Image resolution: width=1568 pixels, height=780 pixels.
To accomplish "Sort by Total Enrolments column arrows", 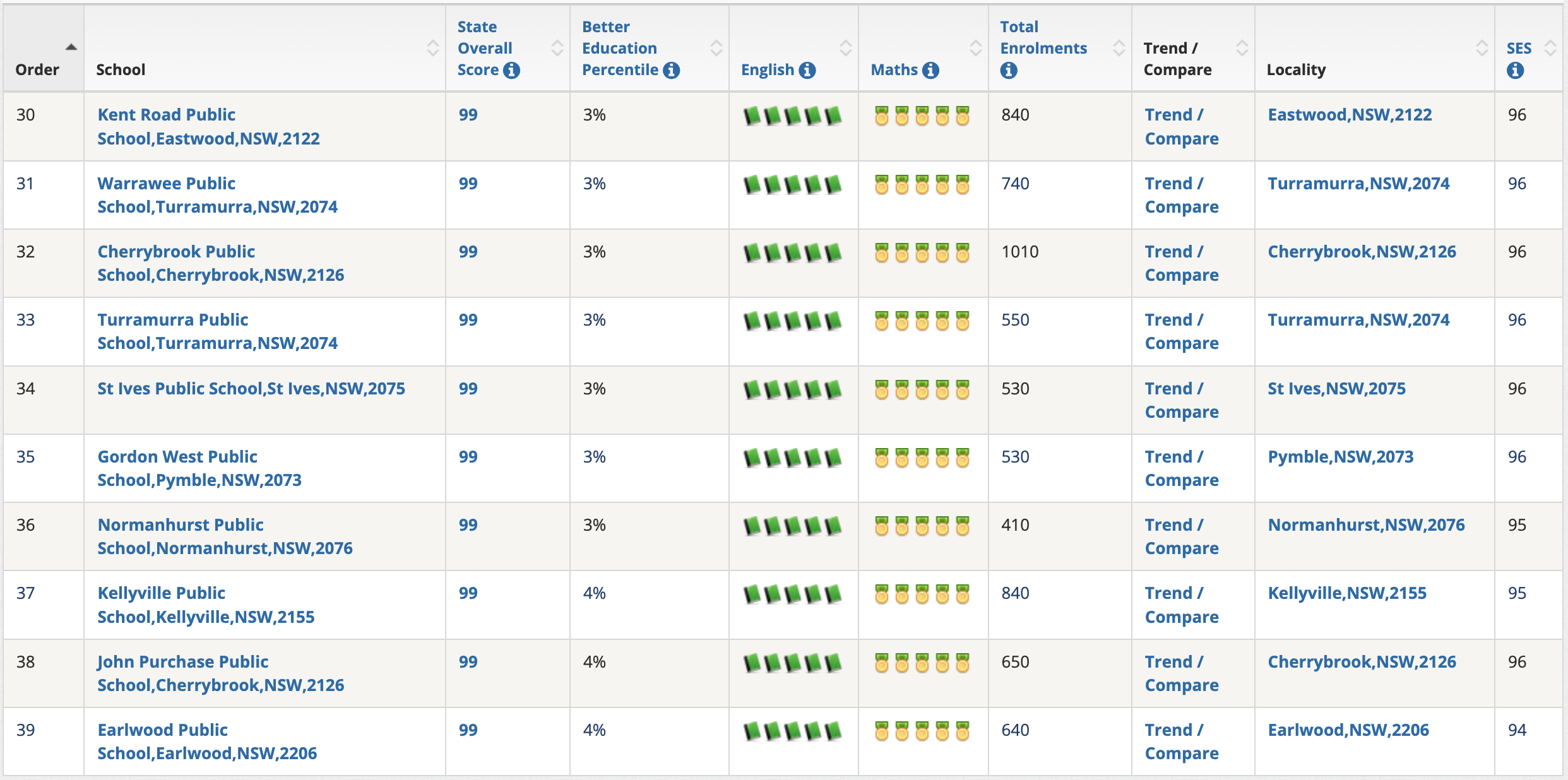I will [1119, 48].
